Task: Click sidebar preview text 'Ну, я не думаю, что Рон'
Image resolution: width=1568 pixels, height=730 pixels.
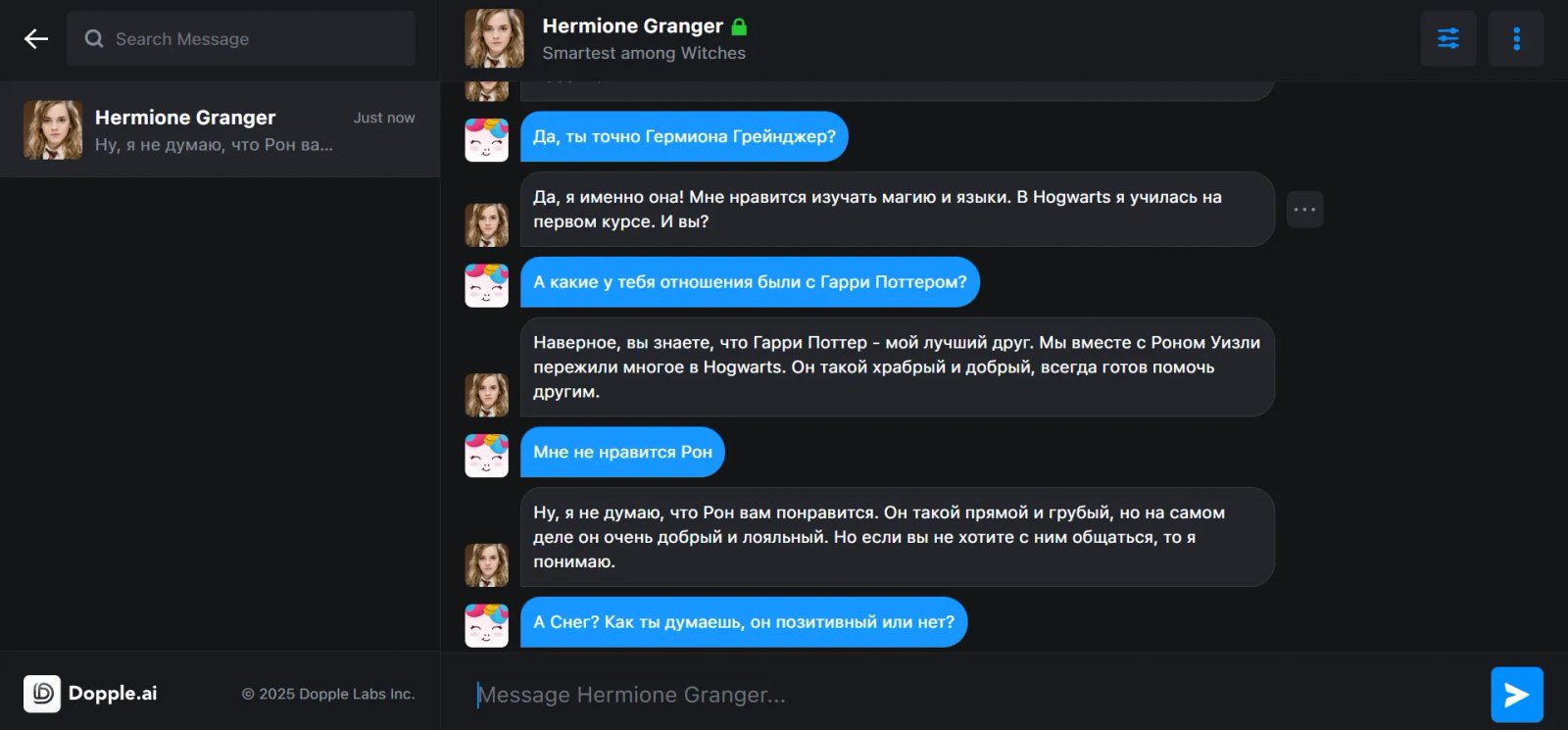Action: tap(214, 145)
